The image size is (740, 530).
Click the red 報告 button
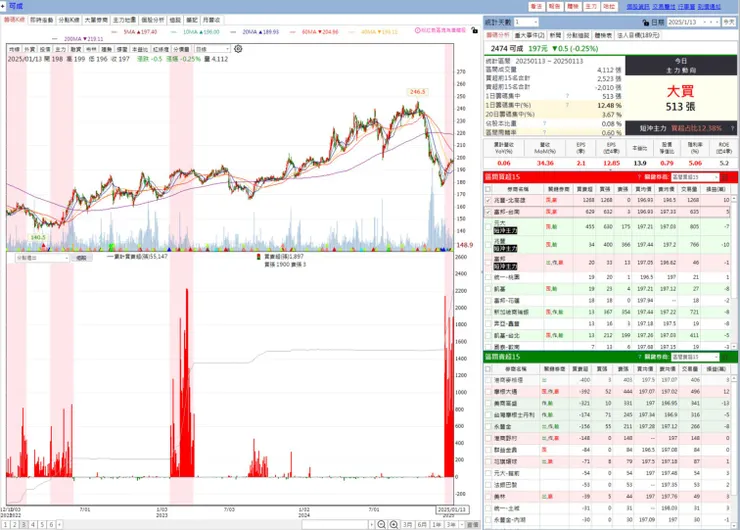point(554,7)
